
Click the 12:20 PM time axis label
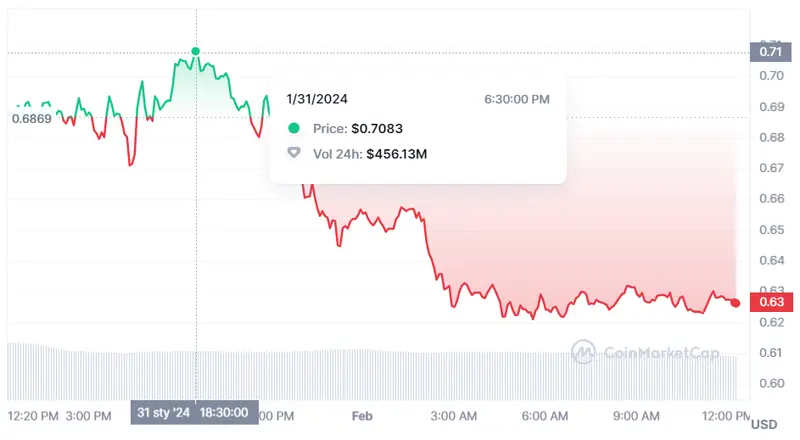click(34, 415)
